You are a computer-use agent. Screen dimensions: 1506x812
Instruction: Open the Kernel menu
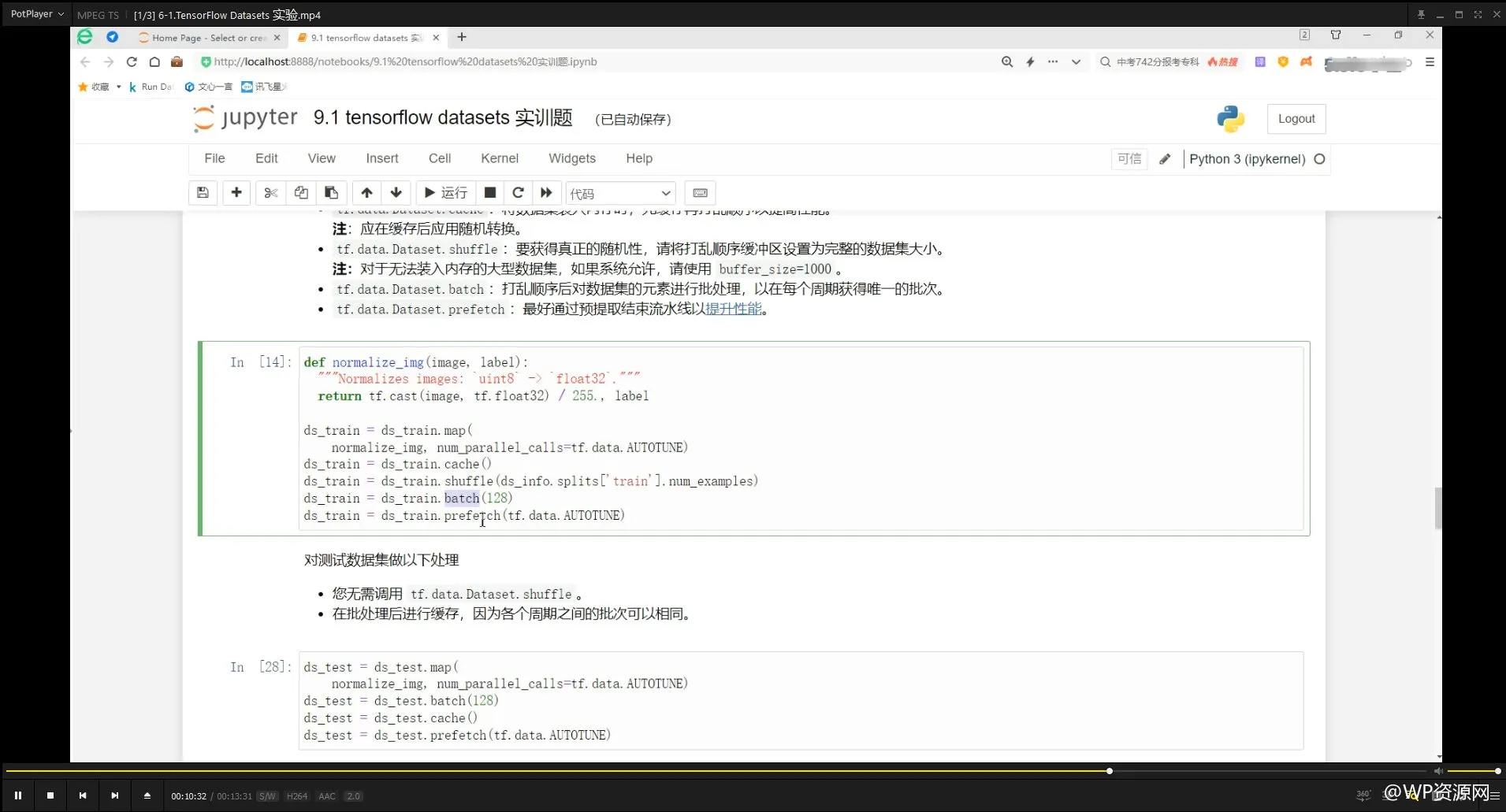tap(499, 158)
